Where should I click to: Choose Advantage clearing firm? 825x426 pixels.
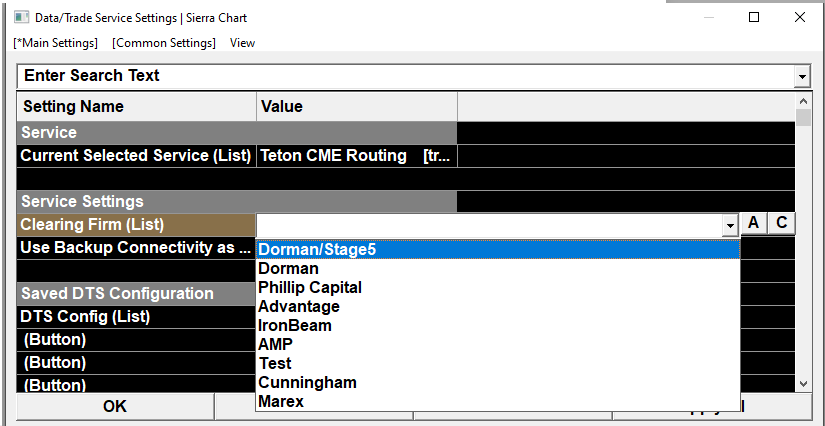[x=498, y=306]
